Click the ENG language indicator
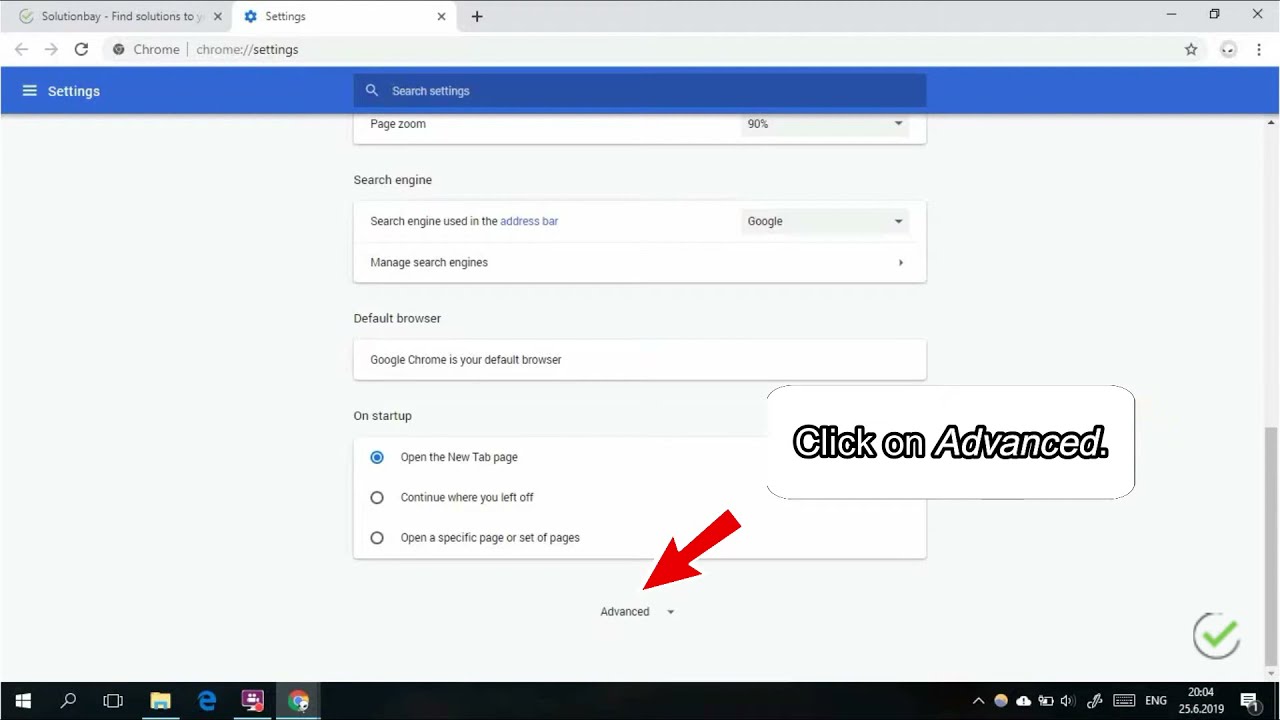The height and width of the screenshot is (720, 1280). tap(1156, 701)
